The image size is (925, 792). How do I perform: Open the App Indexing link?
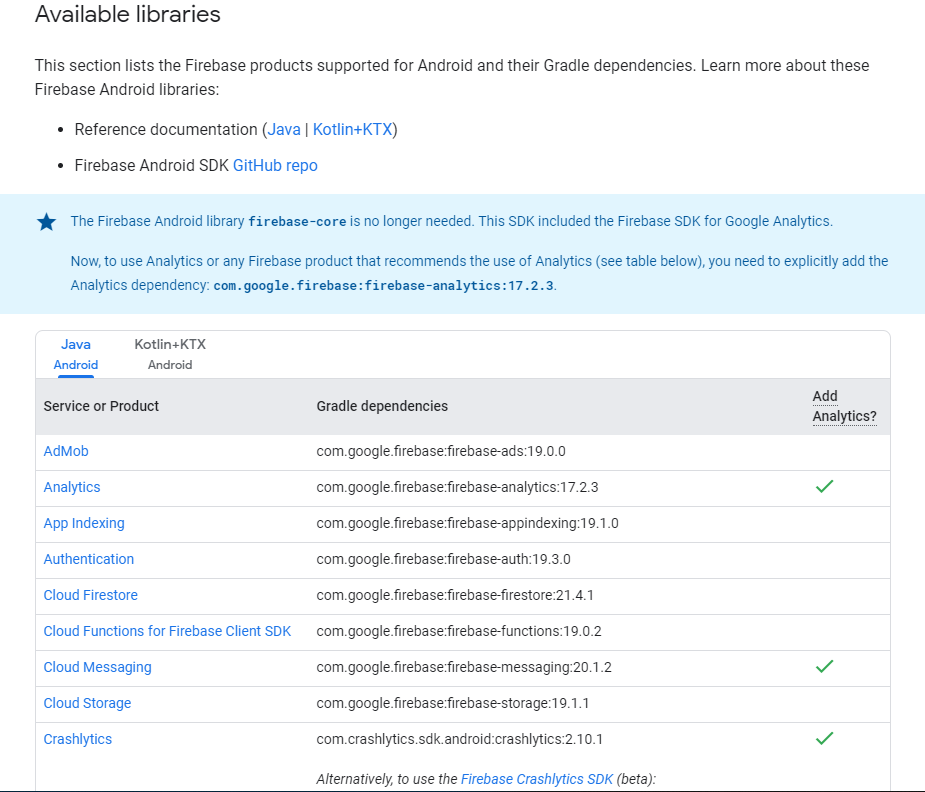[x=84, y=523]
